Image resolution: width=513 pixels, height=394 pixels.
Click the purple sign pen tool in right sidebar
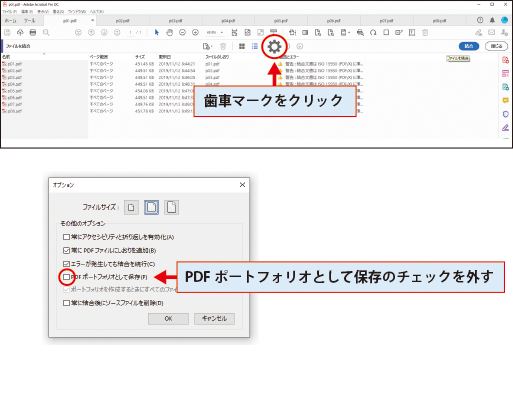(x=505, y=128)
